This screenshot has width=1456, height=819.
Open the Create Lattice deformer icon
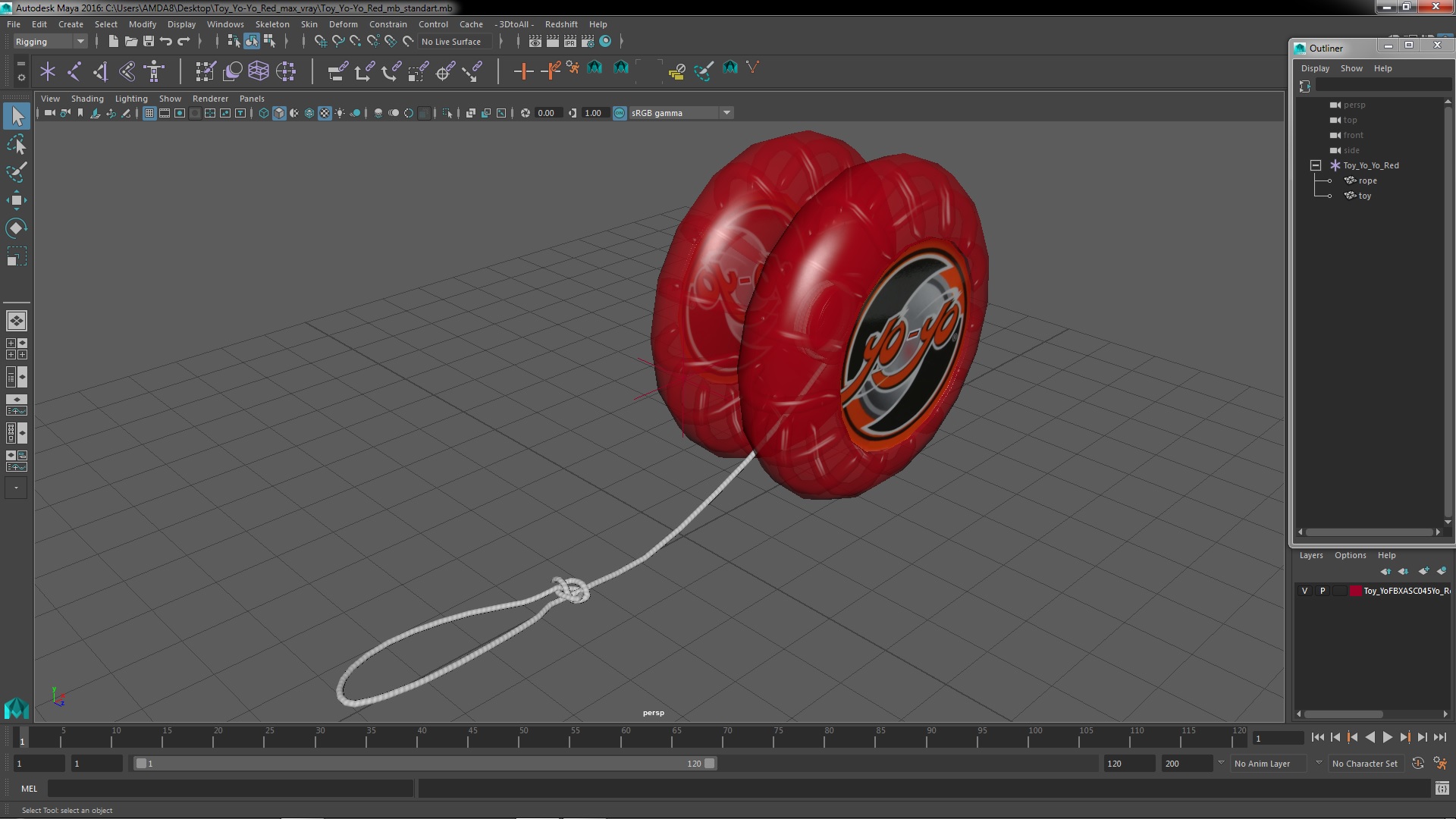coord(259,71)
